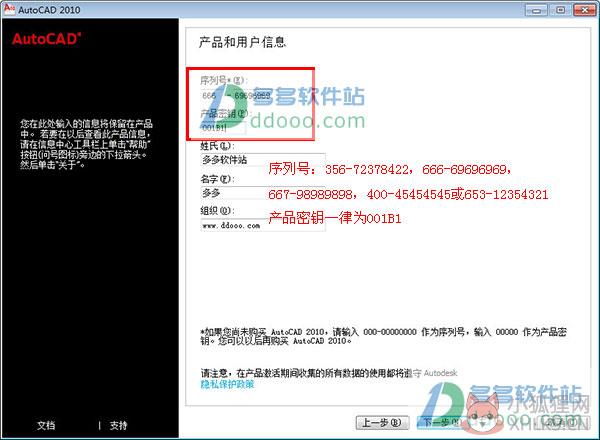Viewport: 600px width, 440px height.
Task: Focus the 组织 organization field
Action: click(263, 225)
